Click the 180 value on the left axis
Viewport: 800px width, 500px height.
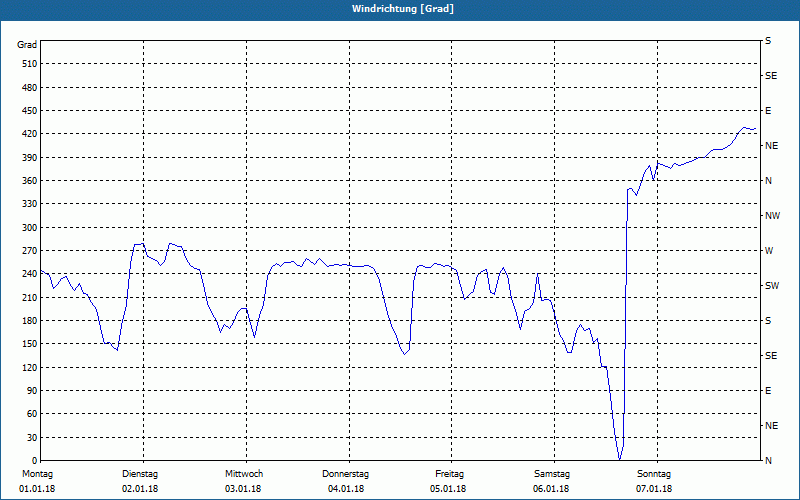click(29, 321)
